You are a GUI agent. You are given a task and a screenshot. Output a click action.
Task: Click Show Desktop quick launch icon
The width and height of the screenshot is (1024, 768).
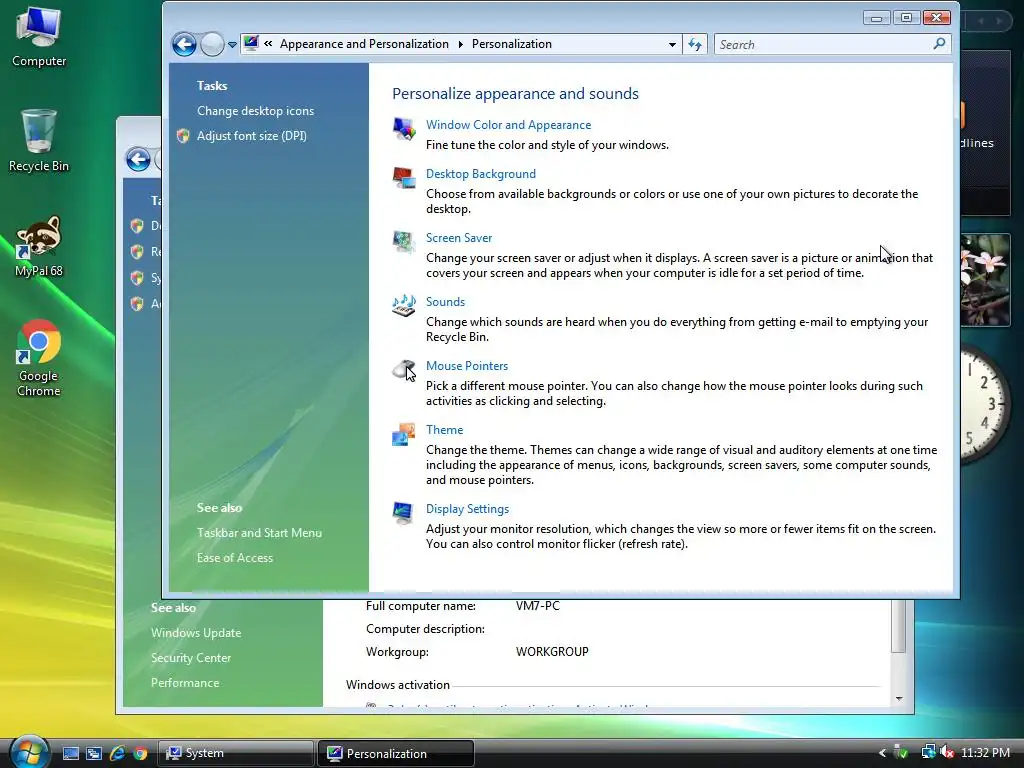pos(71,753)
